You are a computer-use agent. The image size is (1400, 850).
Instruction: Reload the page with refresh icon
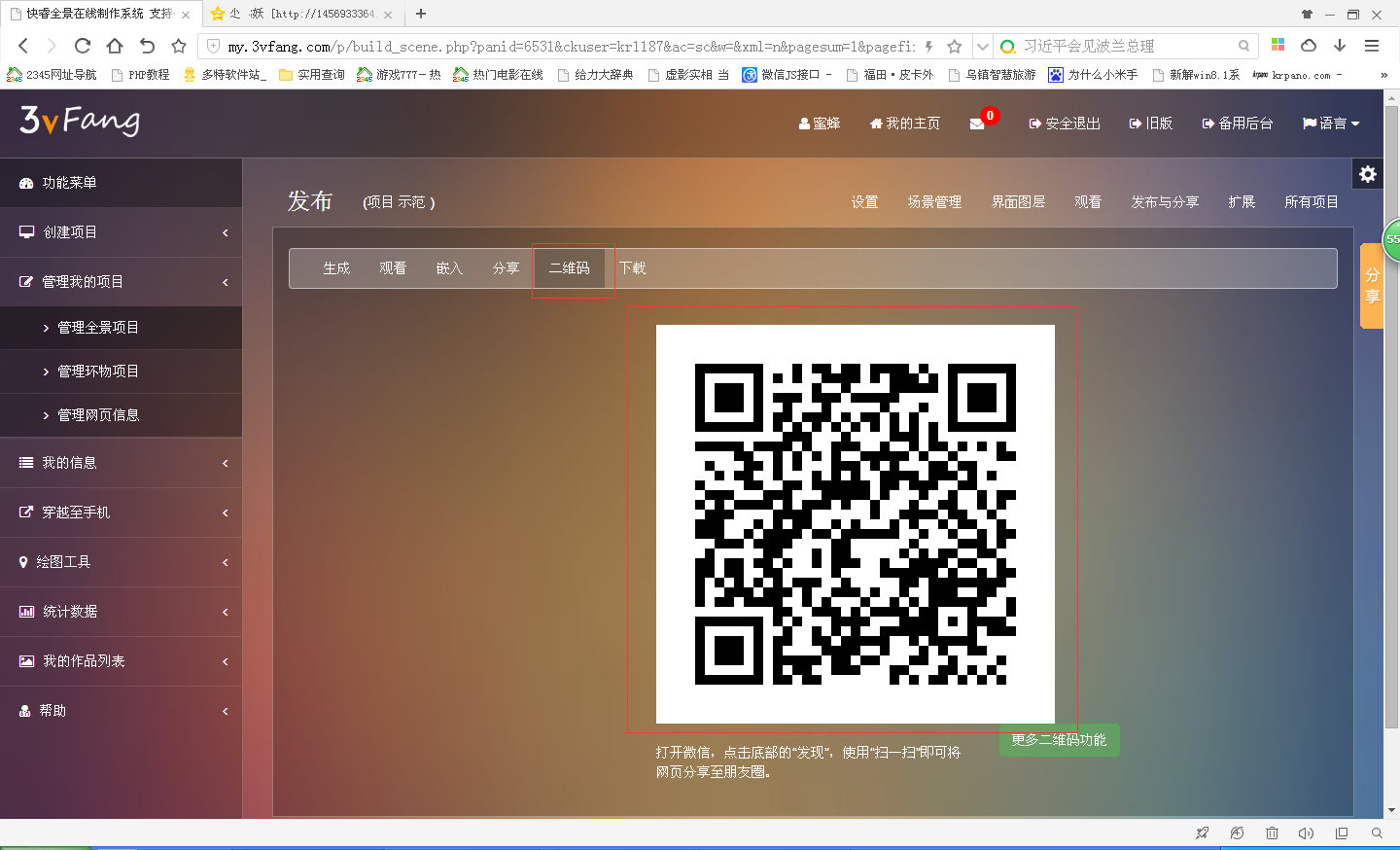click(83, 46)
